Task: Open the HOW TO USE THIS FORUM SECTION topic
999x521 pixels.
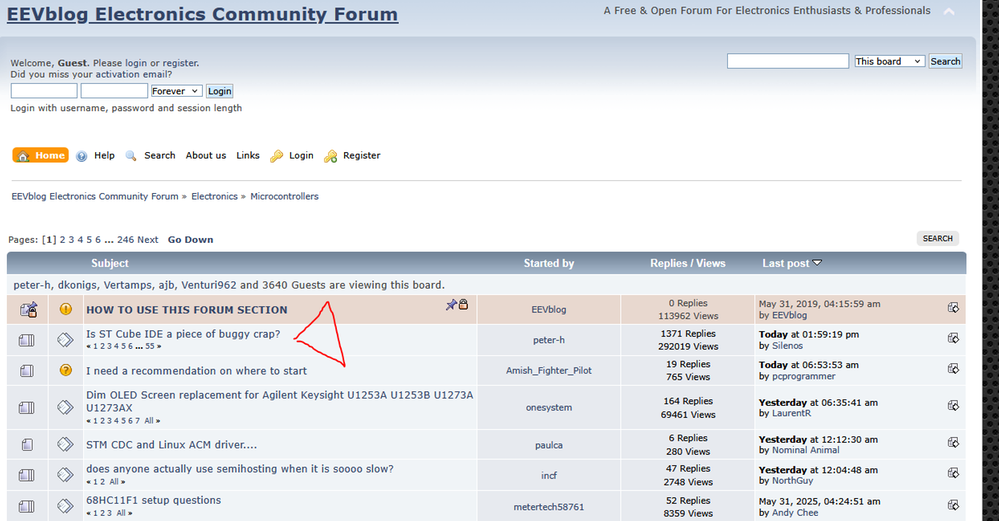Action: coord(187,310)
